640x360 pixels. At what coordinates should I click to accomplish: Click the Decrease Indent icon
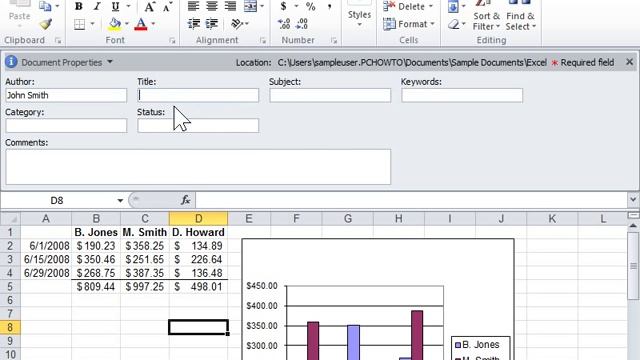[x=193, y=24]
